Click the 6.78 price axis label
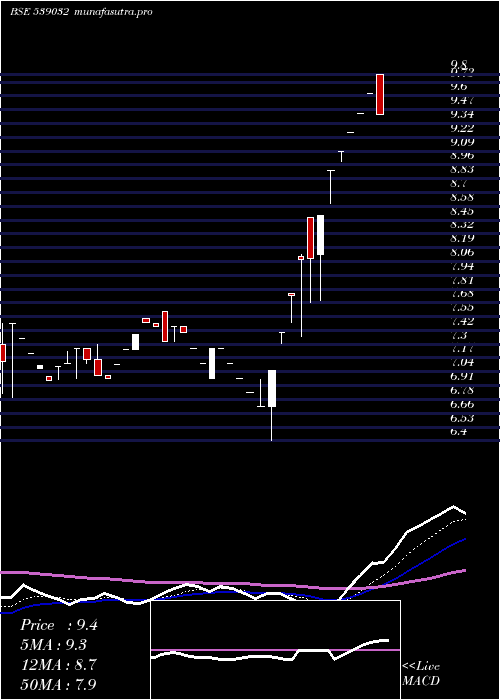The width and height of the screenshot is (500, 700). 462,391
